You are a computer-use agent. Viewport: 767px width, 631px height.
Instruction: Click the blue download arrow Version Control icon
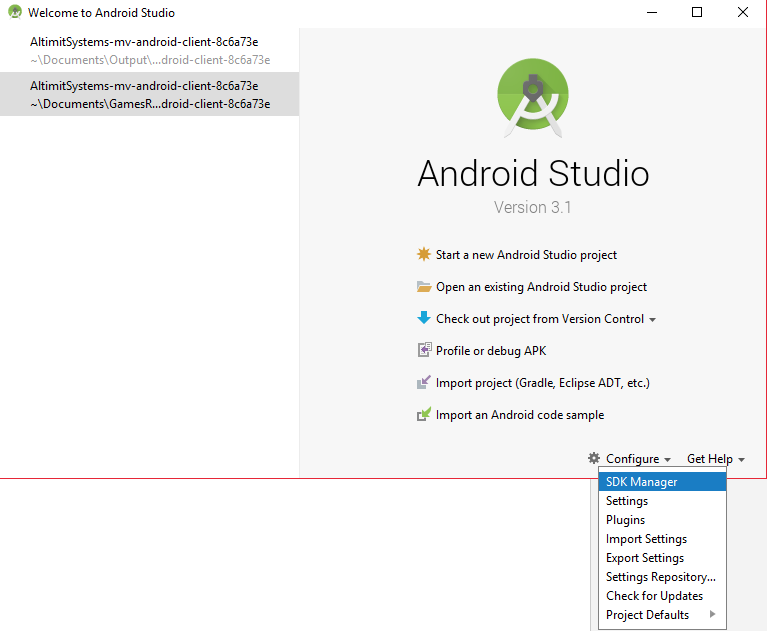tap(424, 318)
